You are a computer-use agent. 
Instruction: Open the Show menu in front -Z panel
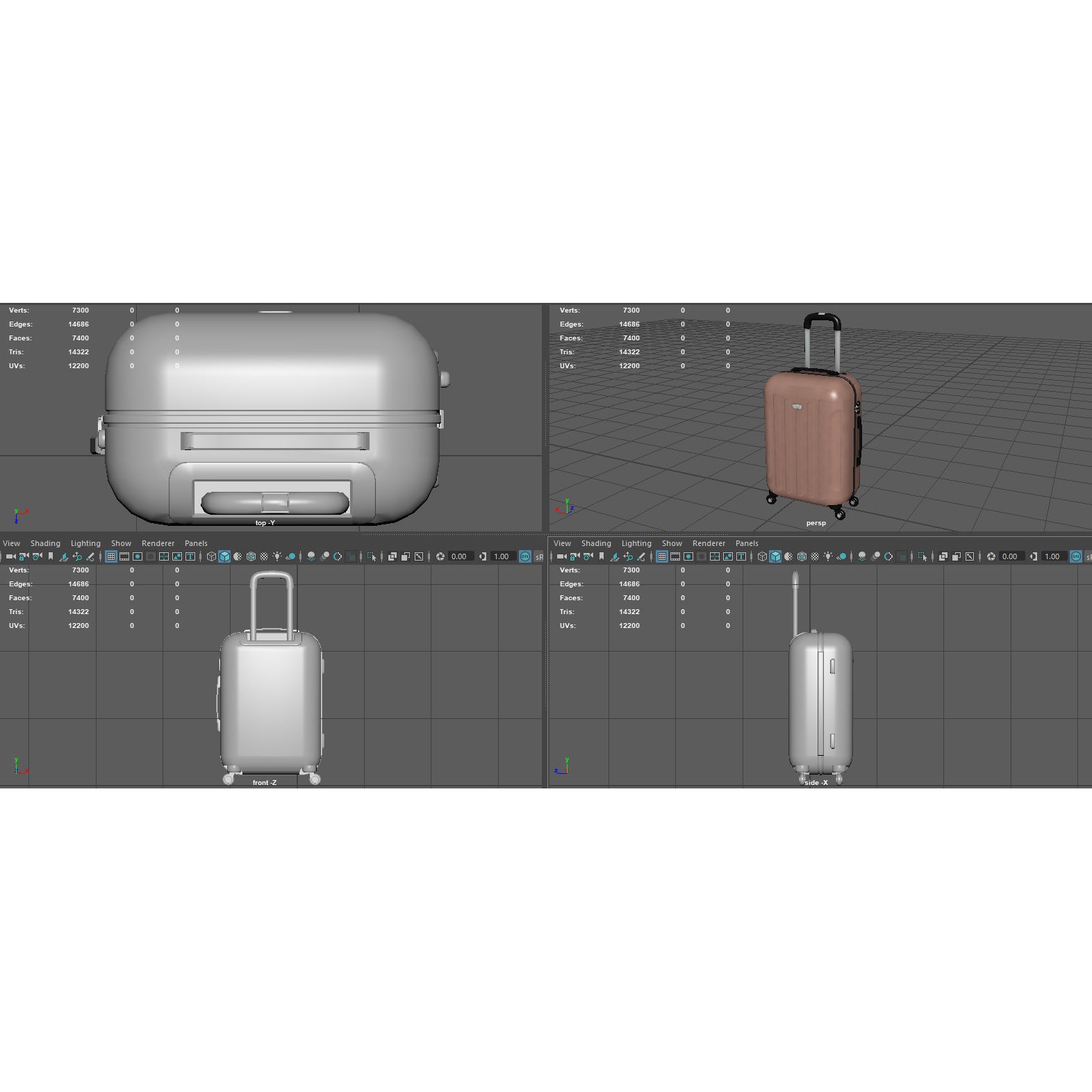click(121, 543)
